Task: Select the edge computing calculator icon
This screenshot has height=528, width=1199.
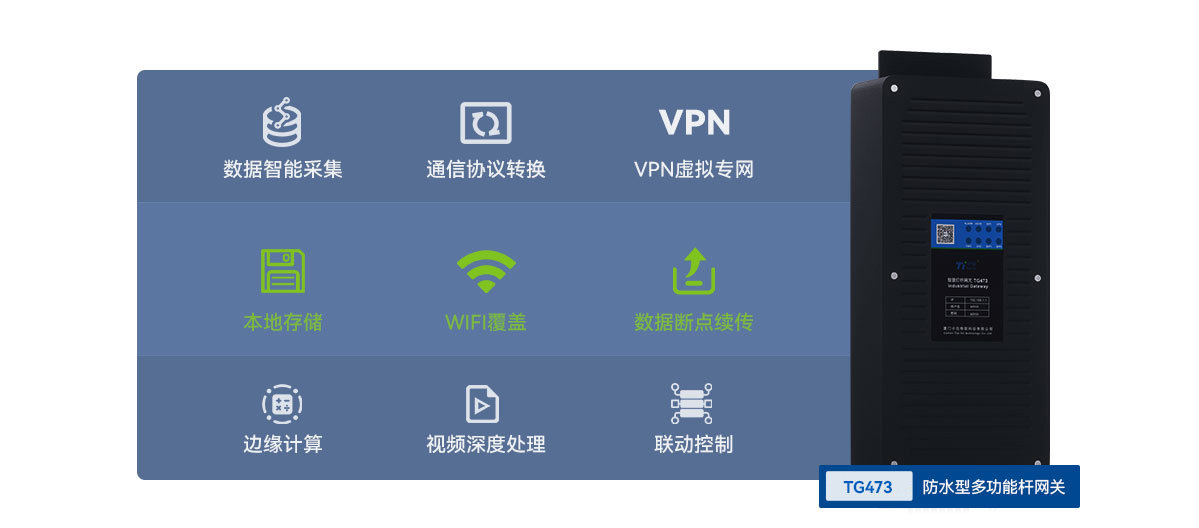Action: tap(282, 404)
